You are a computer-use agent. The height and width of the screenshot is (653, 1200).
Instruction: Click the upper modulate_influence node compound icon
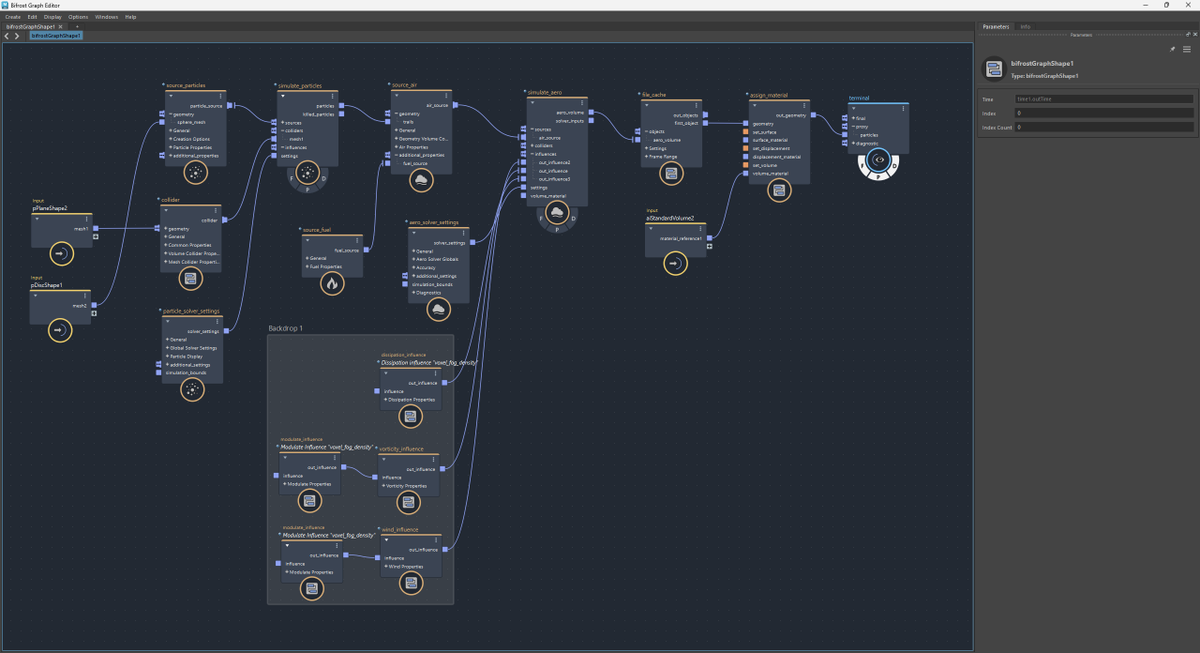click(x=310, y=500)
